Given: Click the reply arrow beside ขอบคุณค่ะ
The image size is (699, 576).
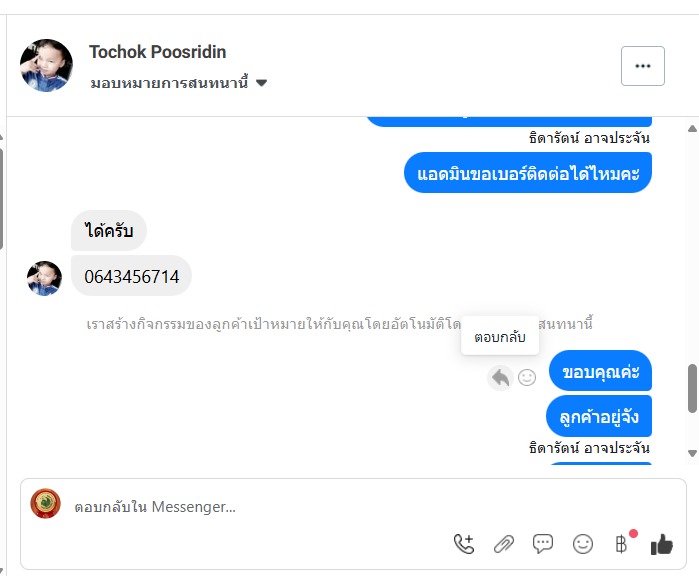Looking at the screenshot, I should coord(500,377).
